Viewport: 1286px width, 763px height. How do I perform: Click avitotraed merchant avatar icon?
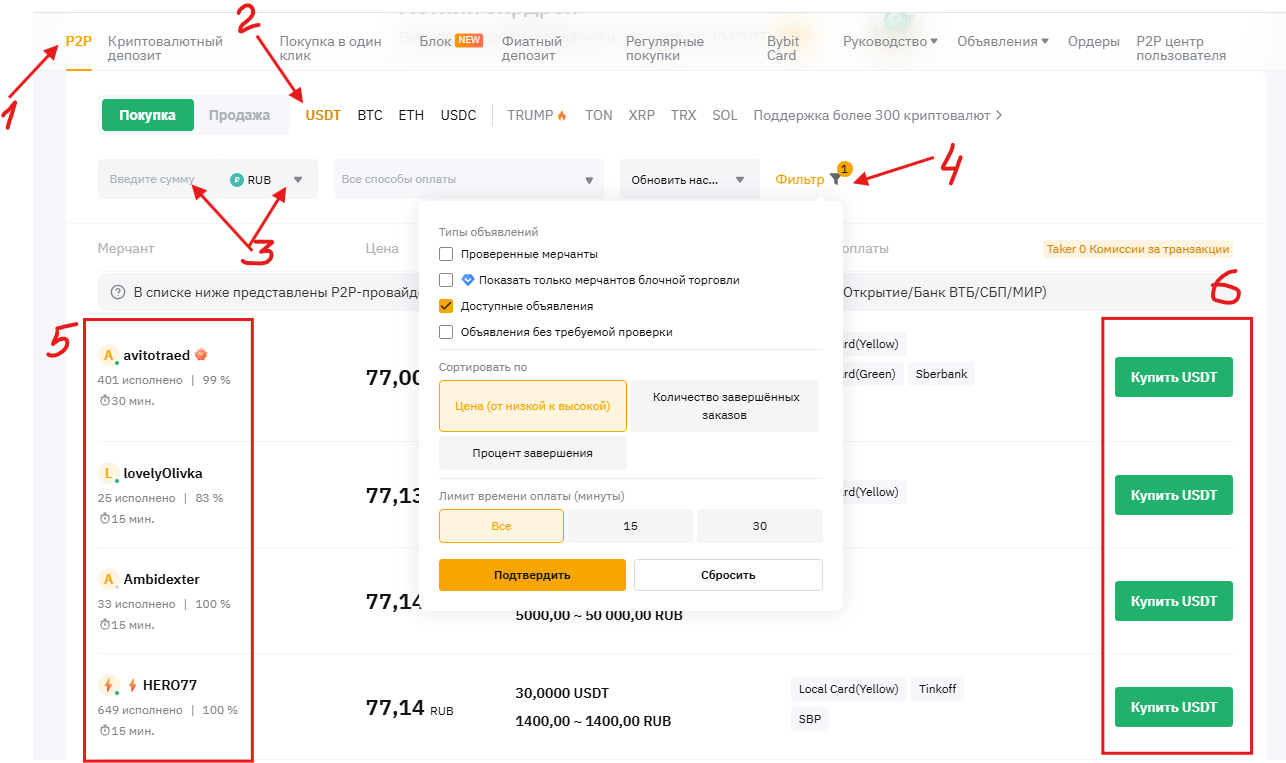(x=109, y=356)
